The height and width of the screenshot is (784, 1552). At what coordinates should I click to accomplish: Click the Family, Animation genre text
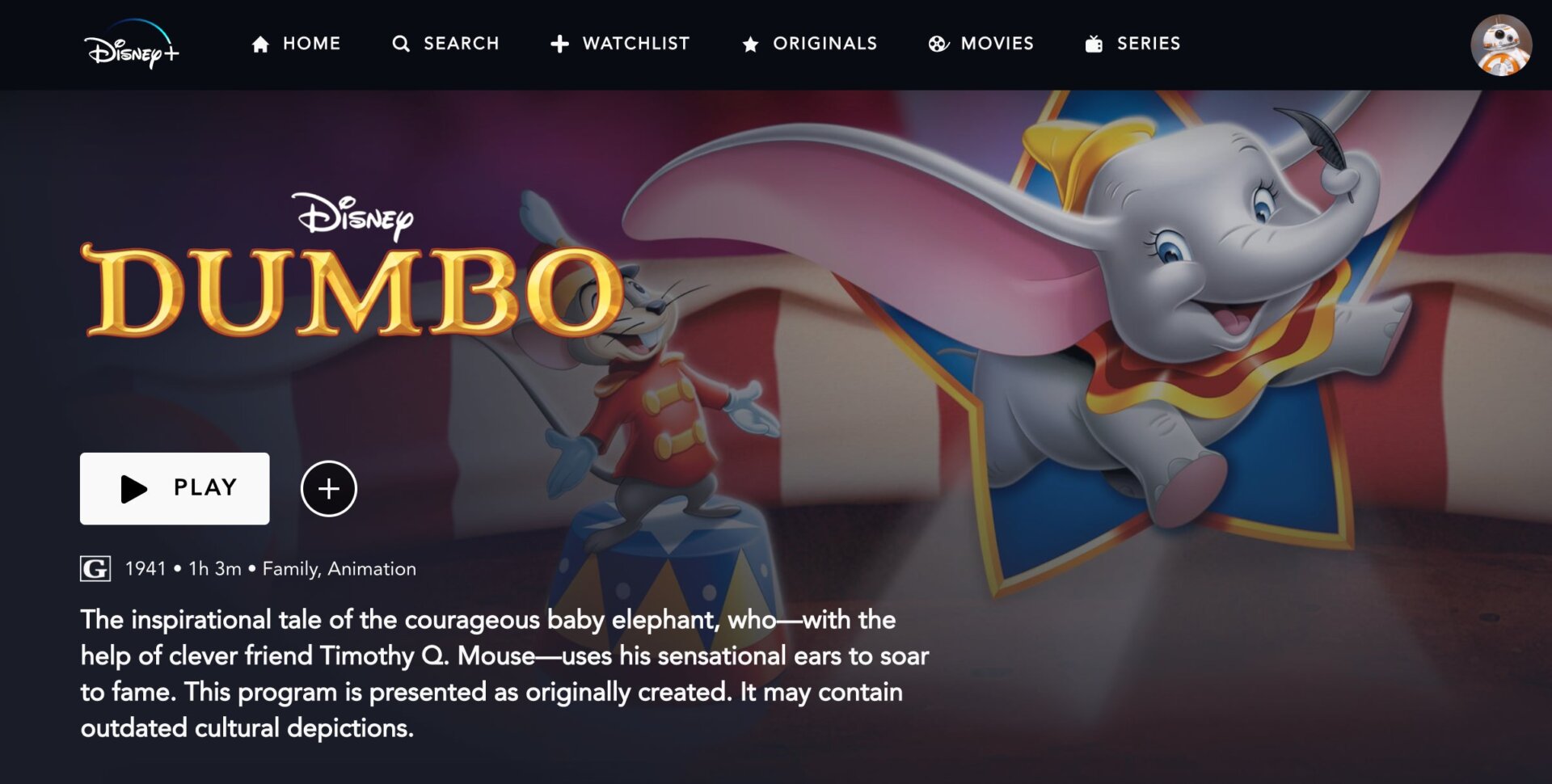click(x=339, y=569)
